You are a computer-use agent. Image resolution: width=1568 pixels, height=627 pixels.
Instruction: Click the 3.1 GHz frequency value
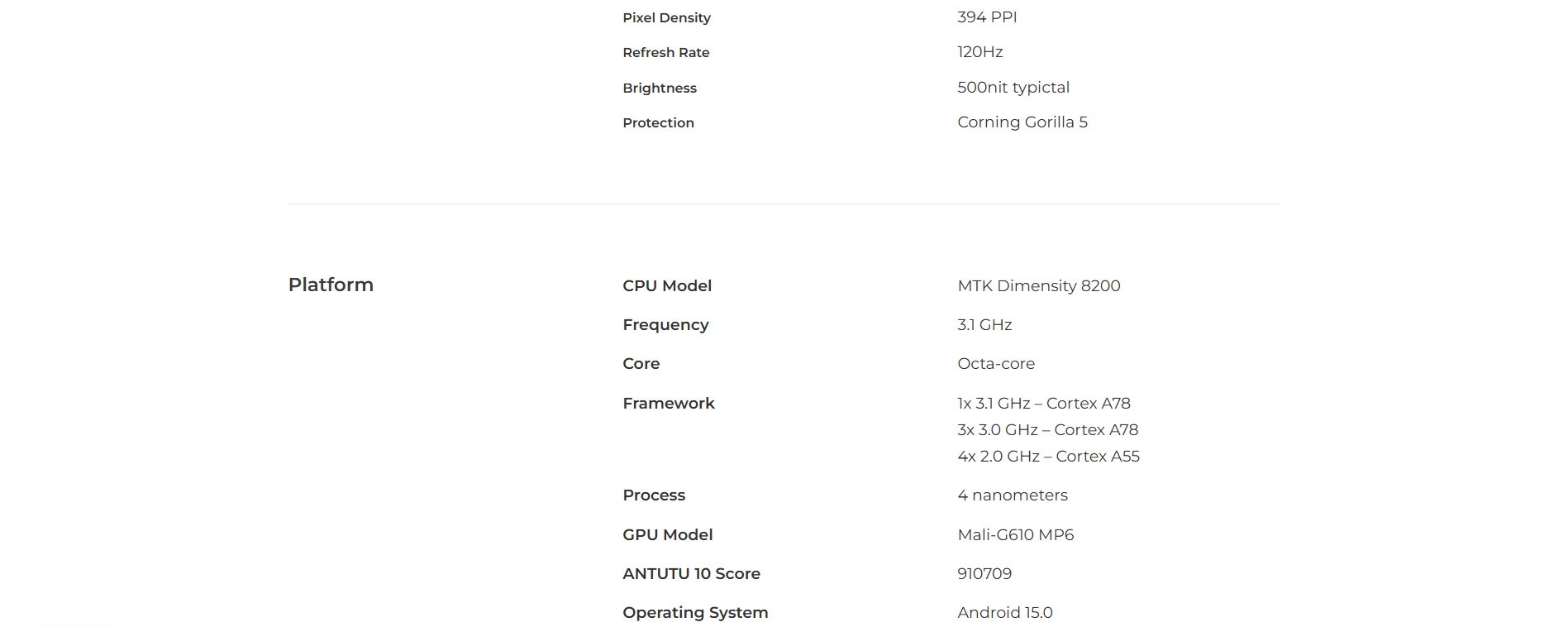(984, 325)
